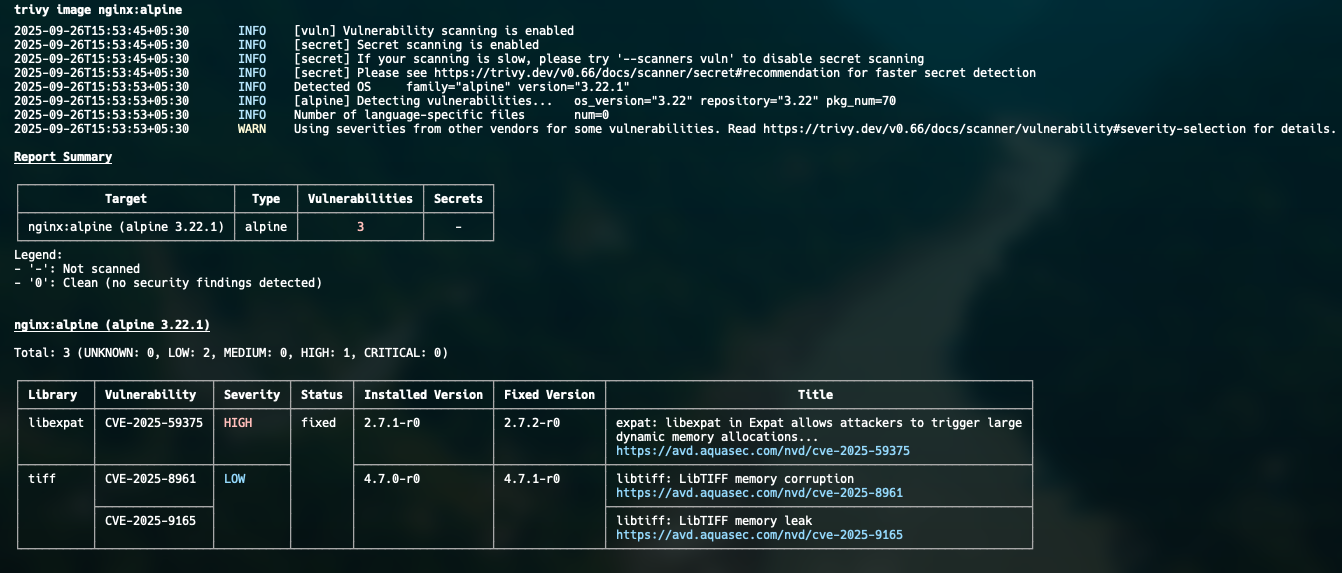Screen dimensions: 1342x573
Task: Select CVE-2025-9165 in the Vulnerability column
Action: click(150, 521)
